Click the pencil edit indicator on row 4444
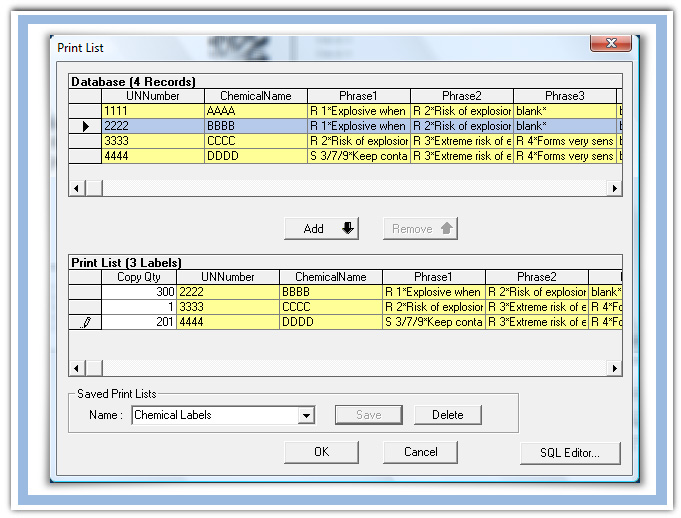This screenshot has height=518, width=681. (x=85, y=323)
